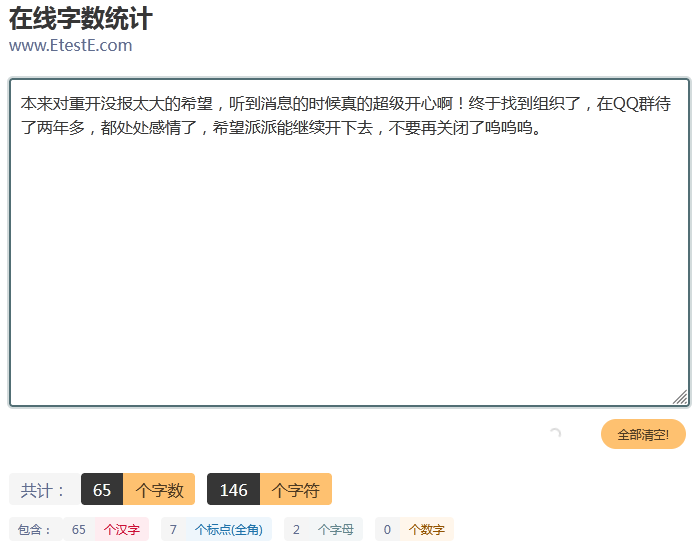Image resolution: width=693 pixels, height=548 pixels.
Task: Click the words 呜呜呜 in the textarea
Action: coord(509,128)
